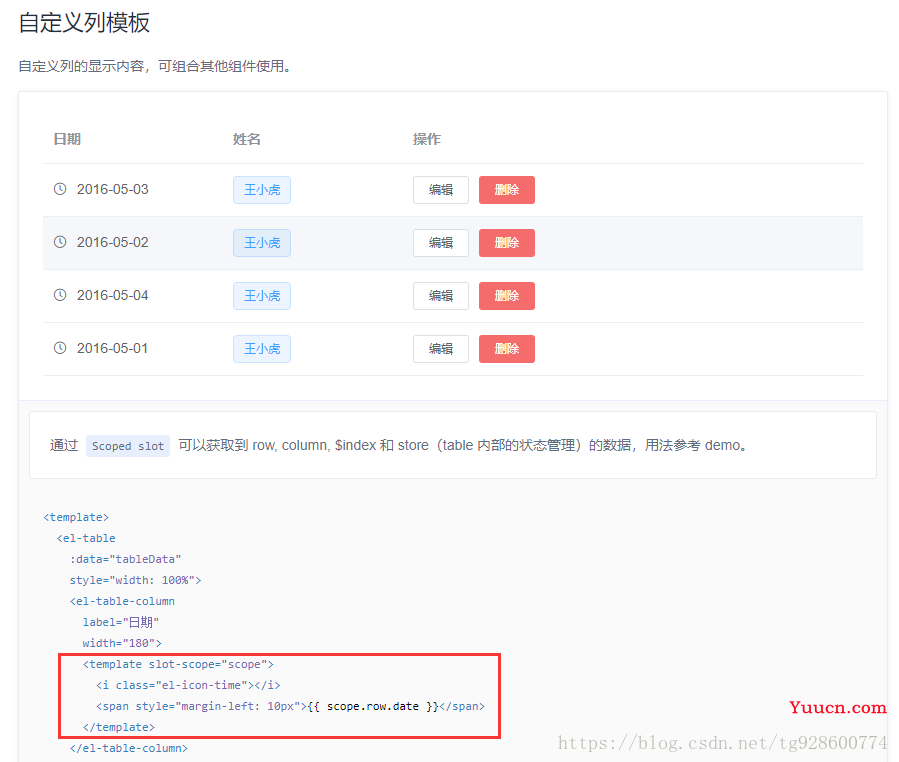
Task: Click the 操作 column header
Action: [427, 139]
